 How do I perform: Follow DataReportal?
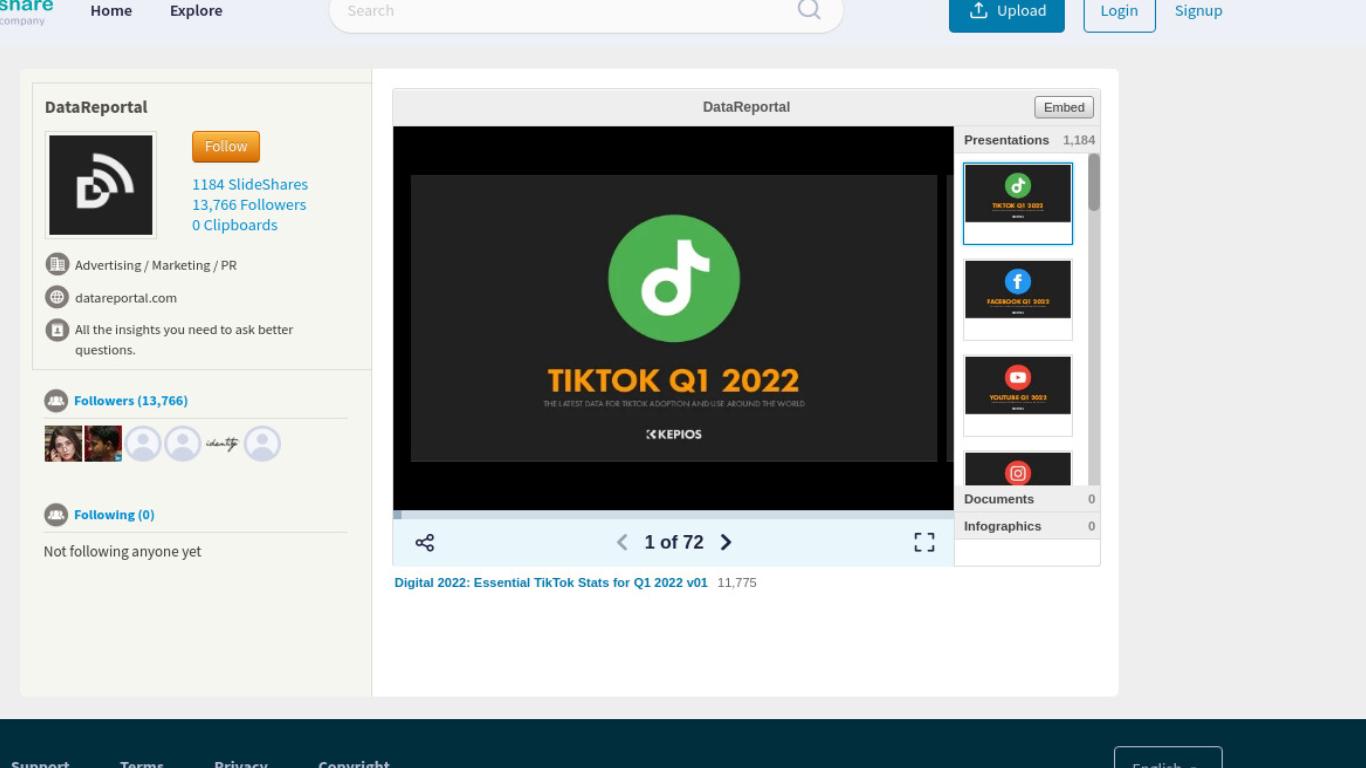click(226, 146)
